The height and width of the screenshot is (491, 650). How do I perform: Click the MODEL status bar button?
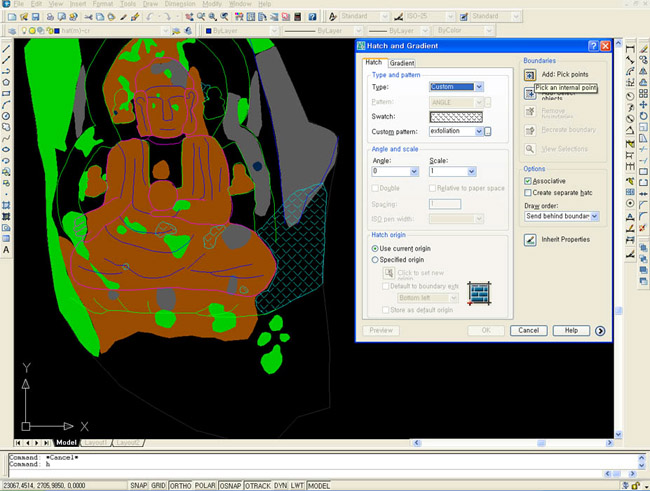[x=318, y=485]
